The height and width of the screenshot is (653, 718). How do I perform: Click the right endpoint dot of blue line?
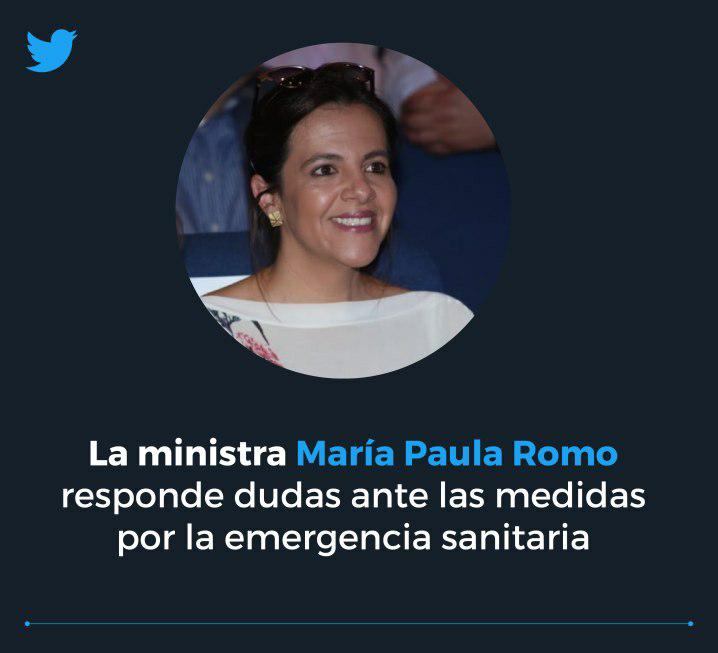691,624
